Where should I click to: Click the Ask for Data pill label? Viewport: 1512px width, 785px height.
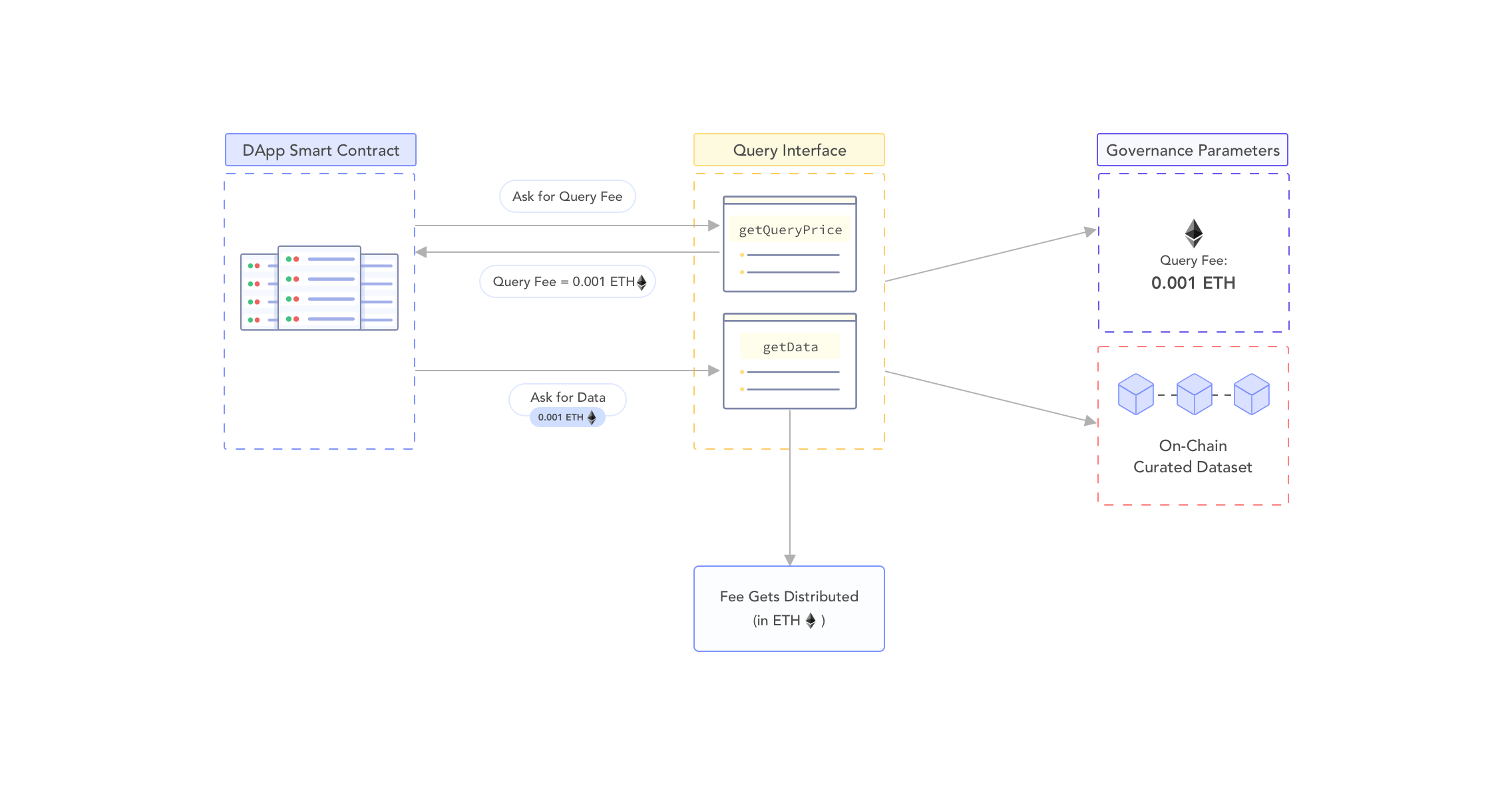(x=567, y=397)
